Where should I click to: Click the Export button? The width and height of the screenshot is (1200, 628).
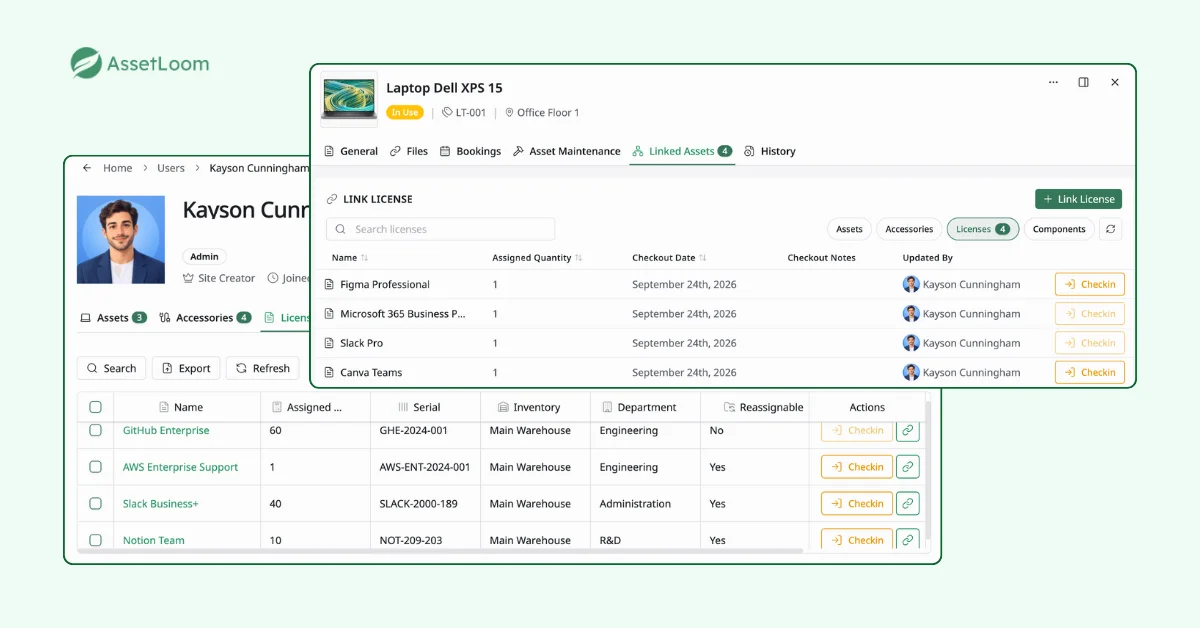tap(186, 368)
